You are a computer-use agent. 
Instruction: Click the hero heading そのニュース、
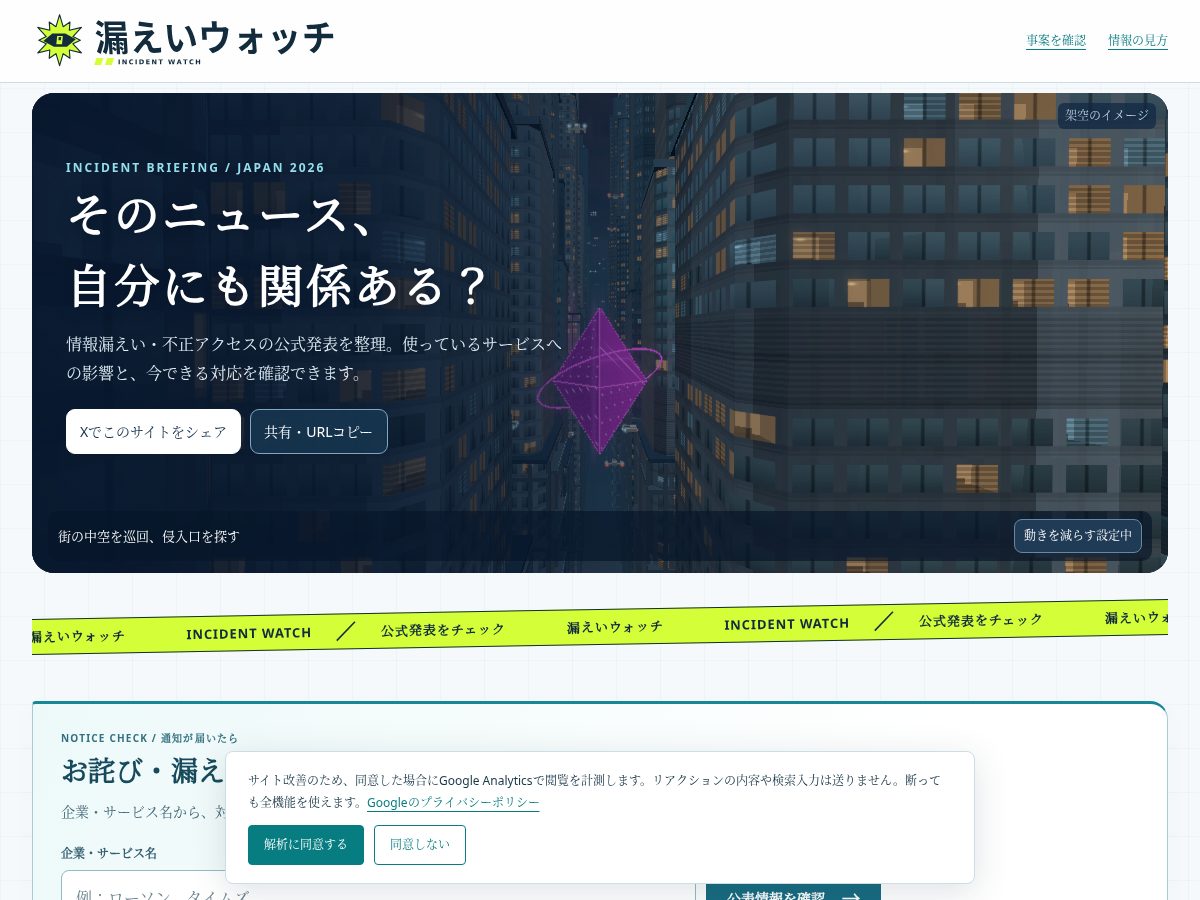coord(221,215)
